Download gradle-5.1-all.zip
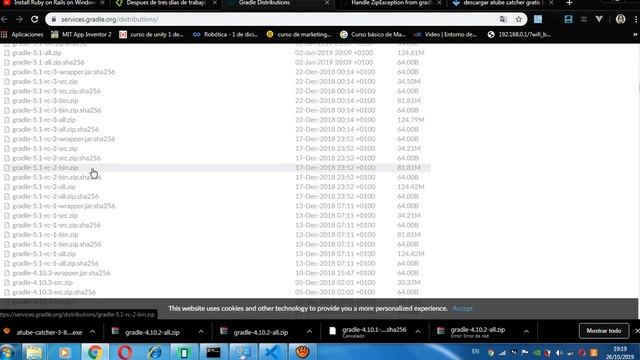Screen dimensions: 640x360 [x=37, y=53]
